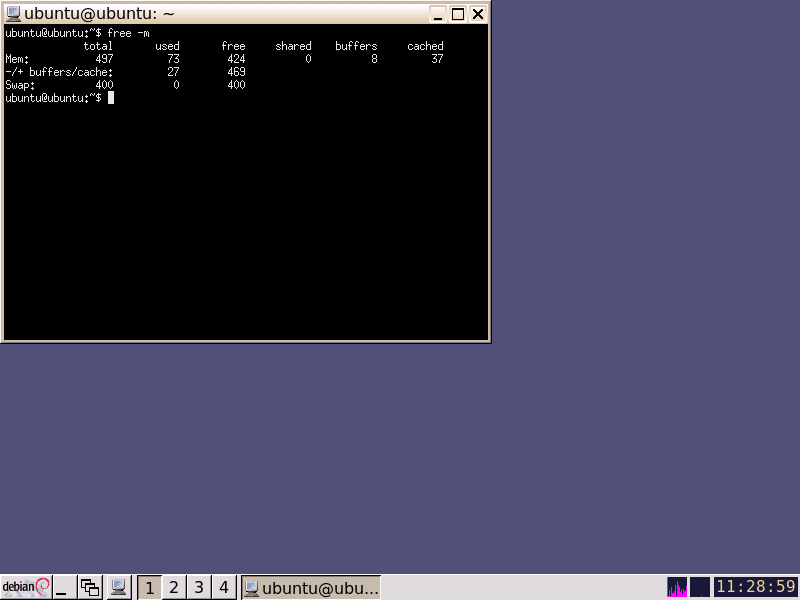Open the debian main menu
This screenshot has height=600, width=800.
[26, 587]
